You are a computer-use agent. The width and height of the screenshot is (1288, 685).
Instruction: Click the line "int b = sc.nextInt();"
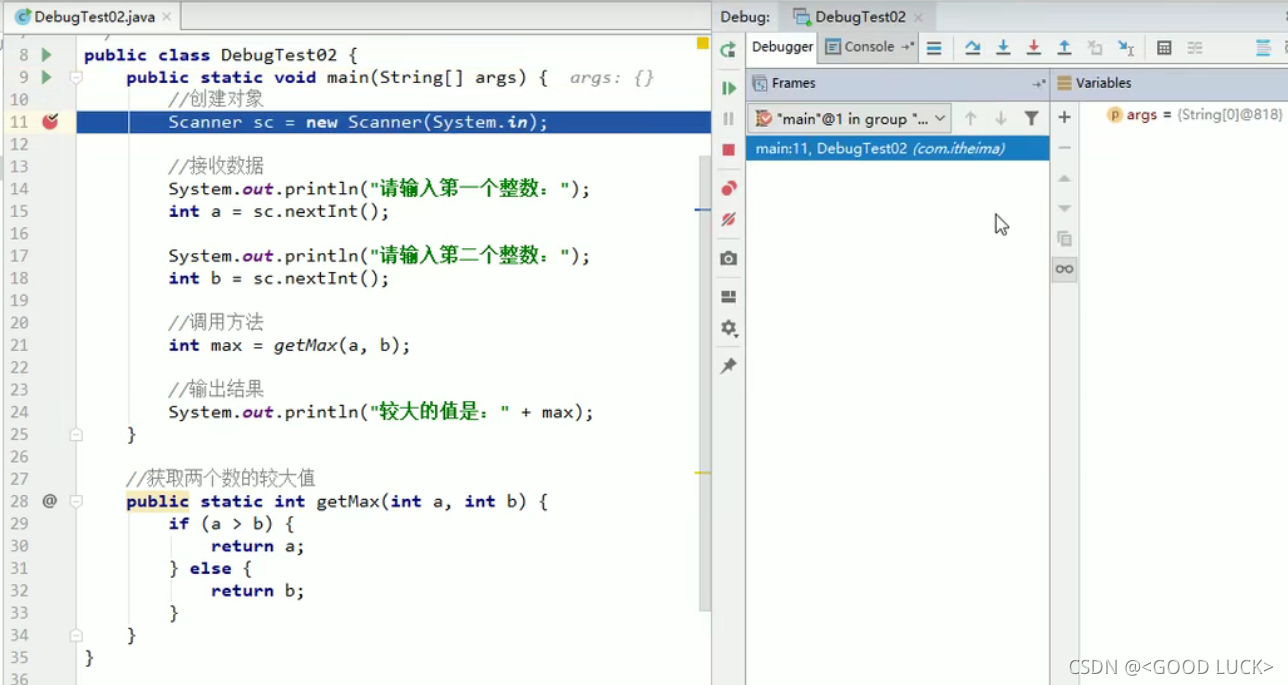[279, 278]
